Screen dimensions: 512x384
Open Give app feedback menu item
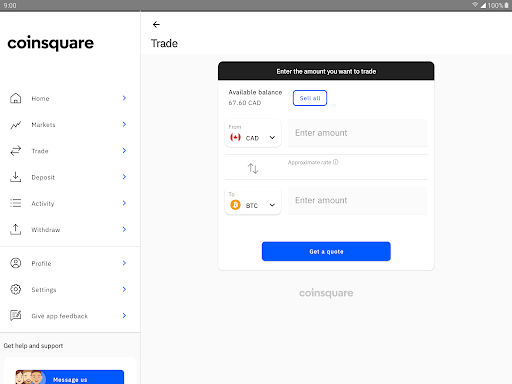pyautogui.click(x=70, y=315)
